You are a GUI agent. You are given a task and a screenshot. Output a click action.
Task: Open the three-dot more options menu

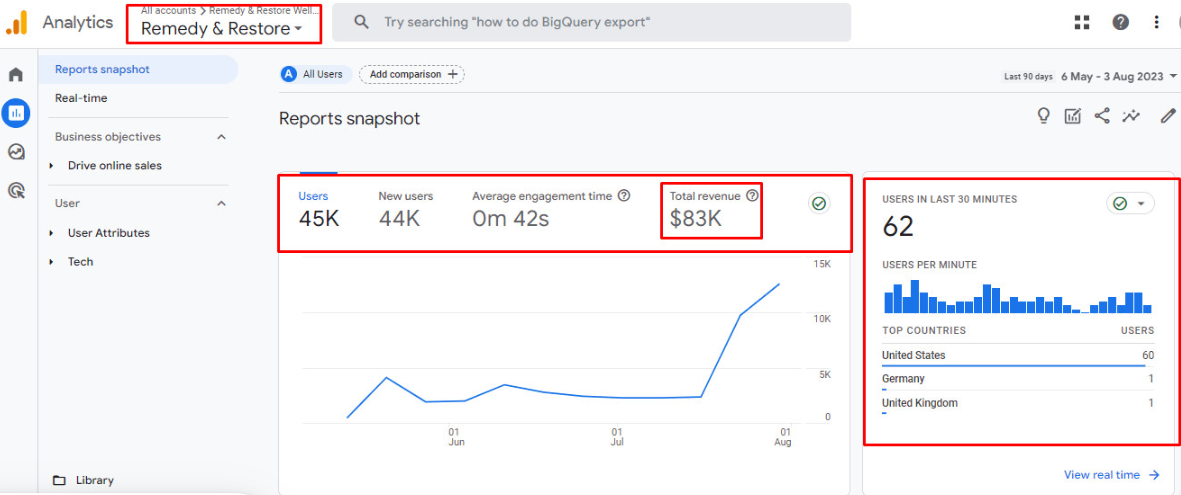click(x=1156, y=23)
